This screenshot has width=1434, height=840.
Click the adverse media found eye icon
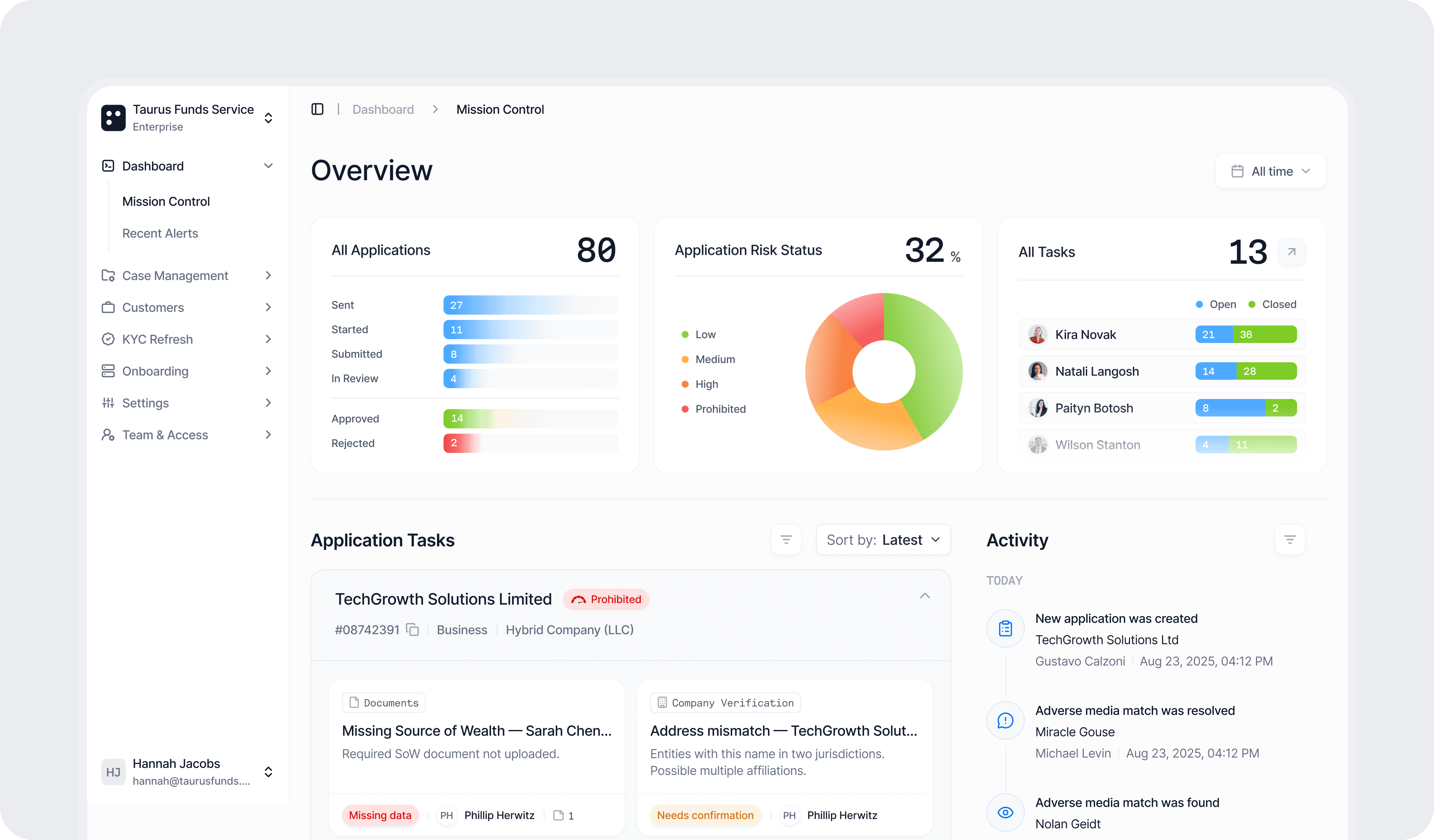pyautogui.click(x=1005, y=813)
